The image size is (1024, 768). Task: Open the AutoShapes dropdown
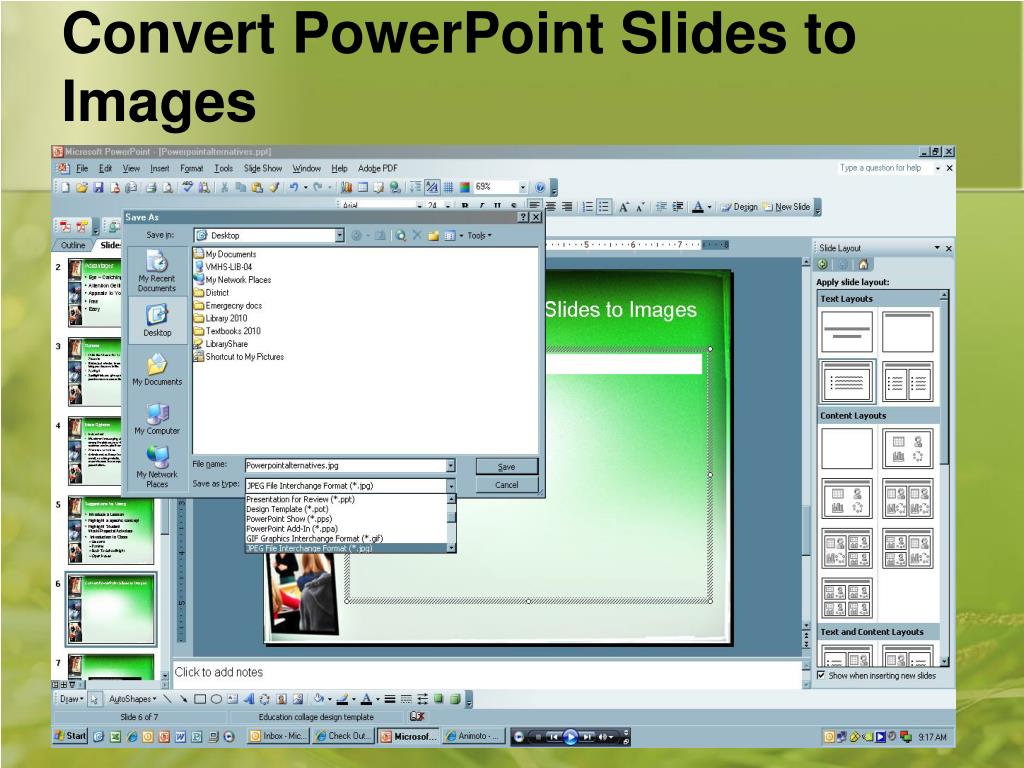(133, 699)
